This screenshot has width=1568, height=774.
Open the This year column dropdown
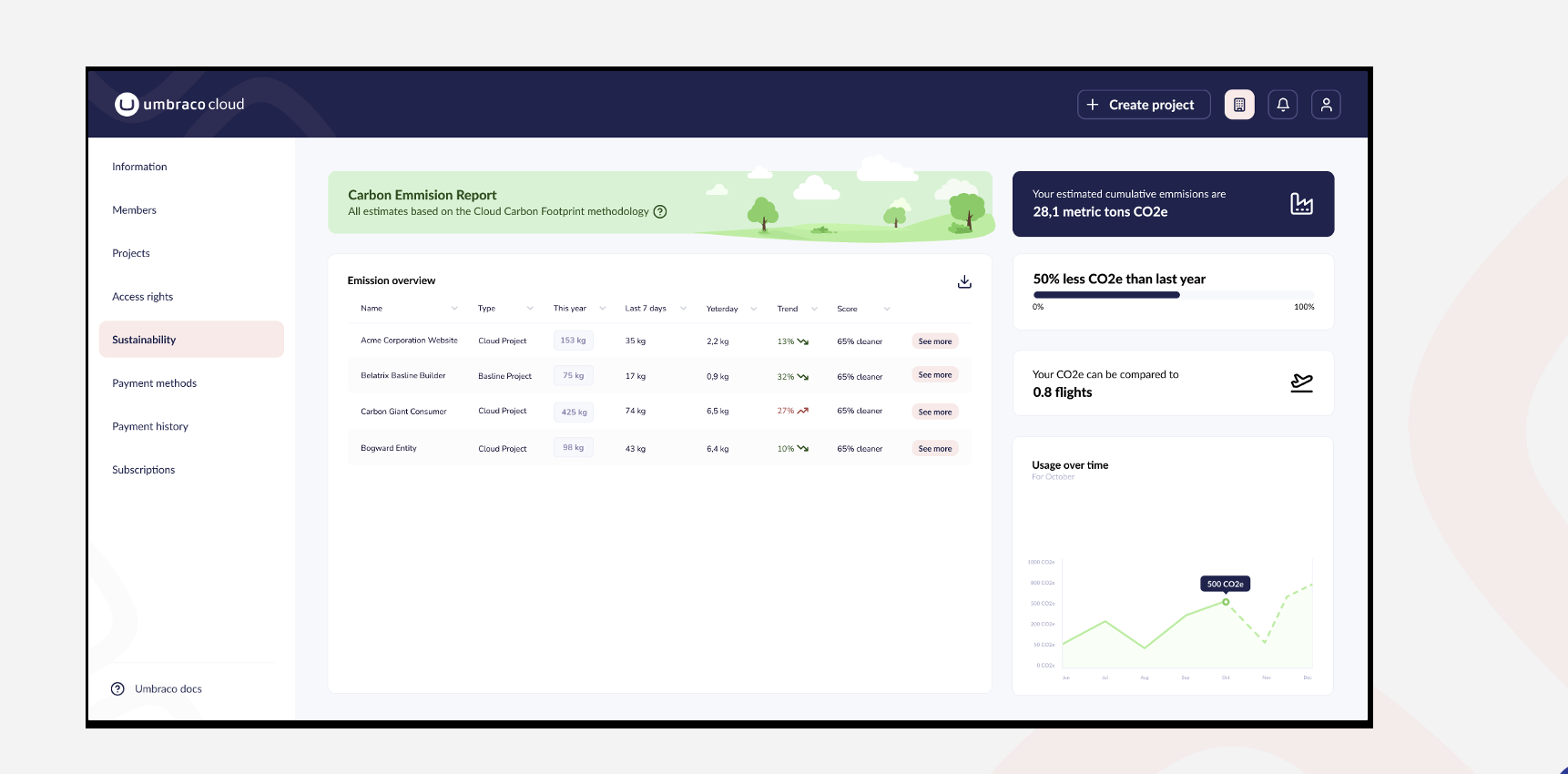pyautogui.click(x=602, y=309)
